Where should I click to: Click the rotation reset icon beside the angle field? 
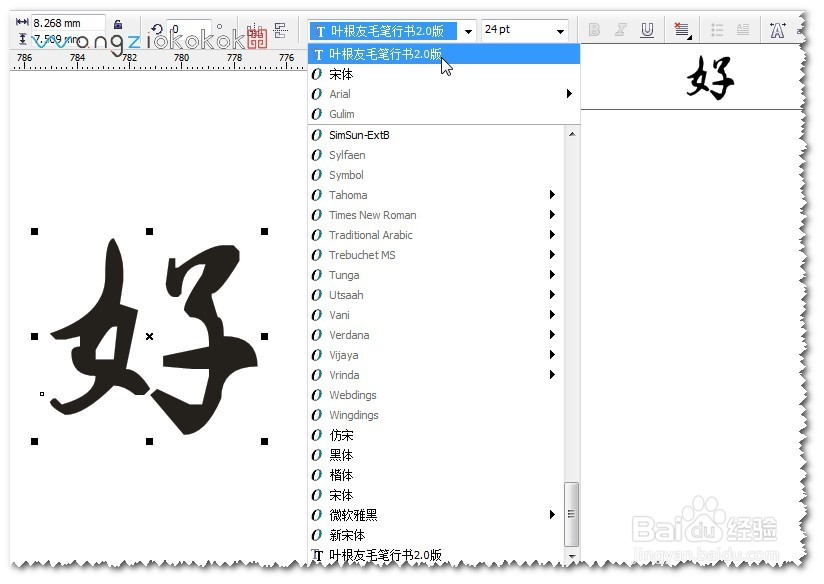coord(158,28)
